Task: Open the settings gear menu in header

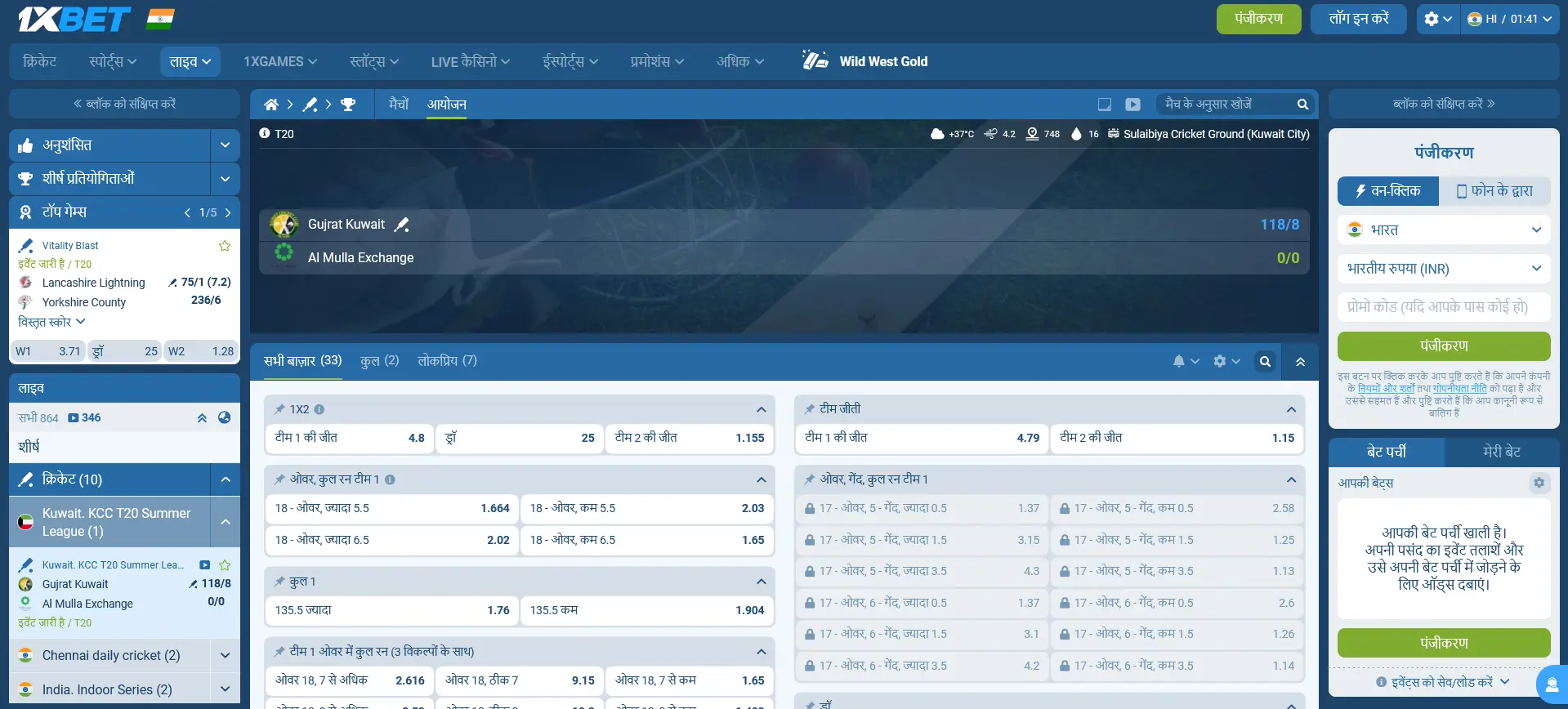Action: [x=1436, y=19]
